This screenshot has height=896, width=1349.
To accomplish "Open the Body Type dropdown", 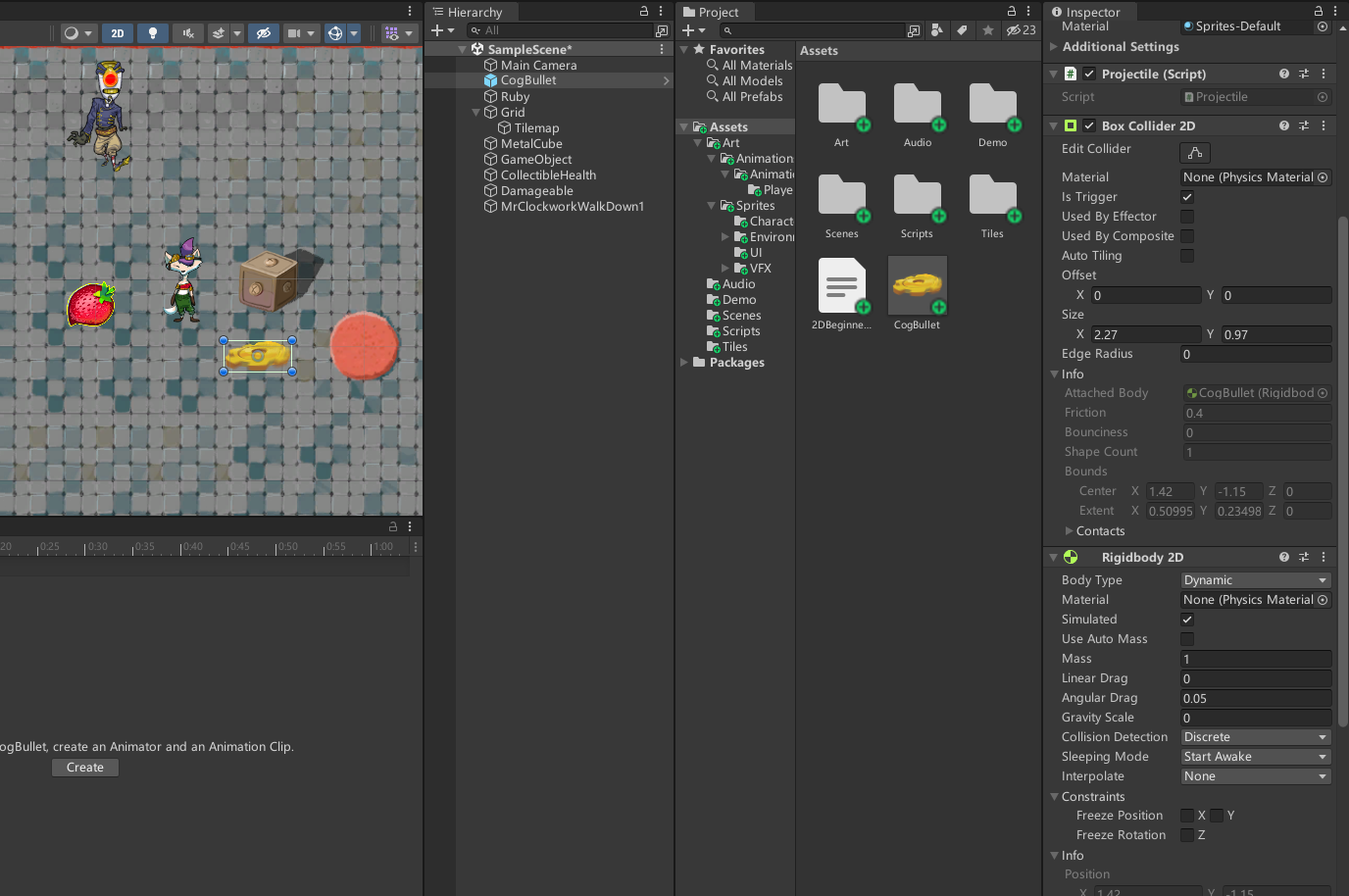I will click(1255, 579).
